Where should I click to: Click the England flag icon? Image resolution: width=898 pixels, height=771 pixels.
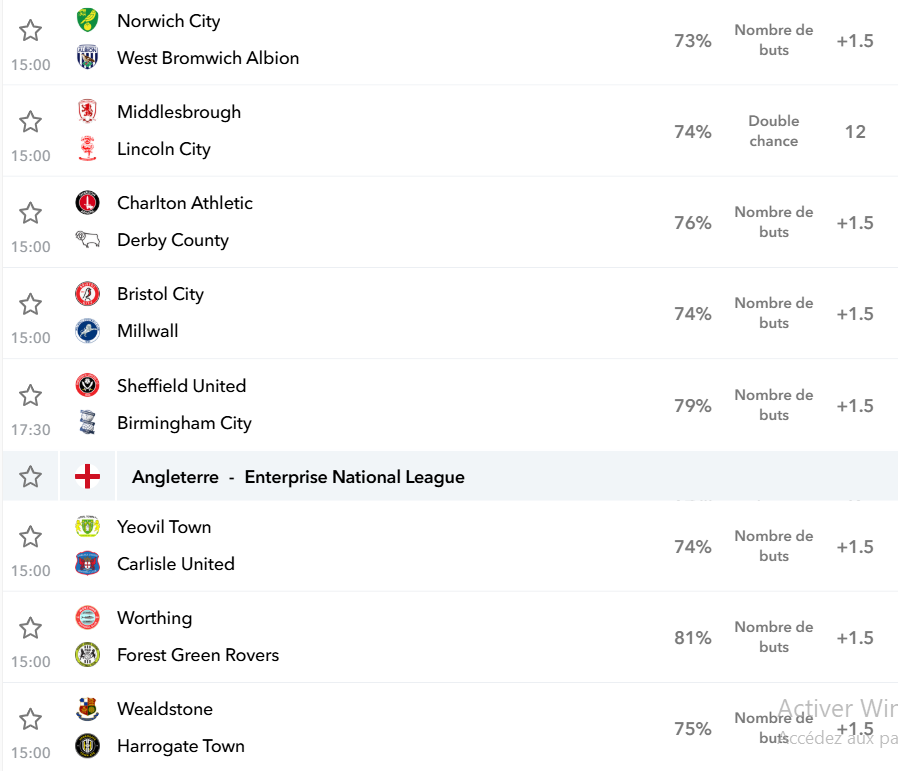pyautogui.click(x=87, y=477)
